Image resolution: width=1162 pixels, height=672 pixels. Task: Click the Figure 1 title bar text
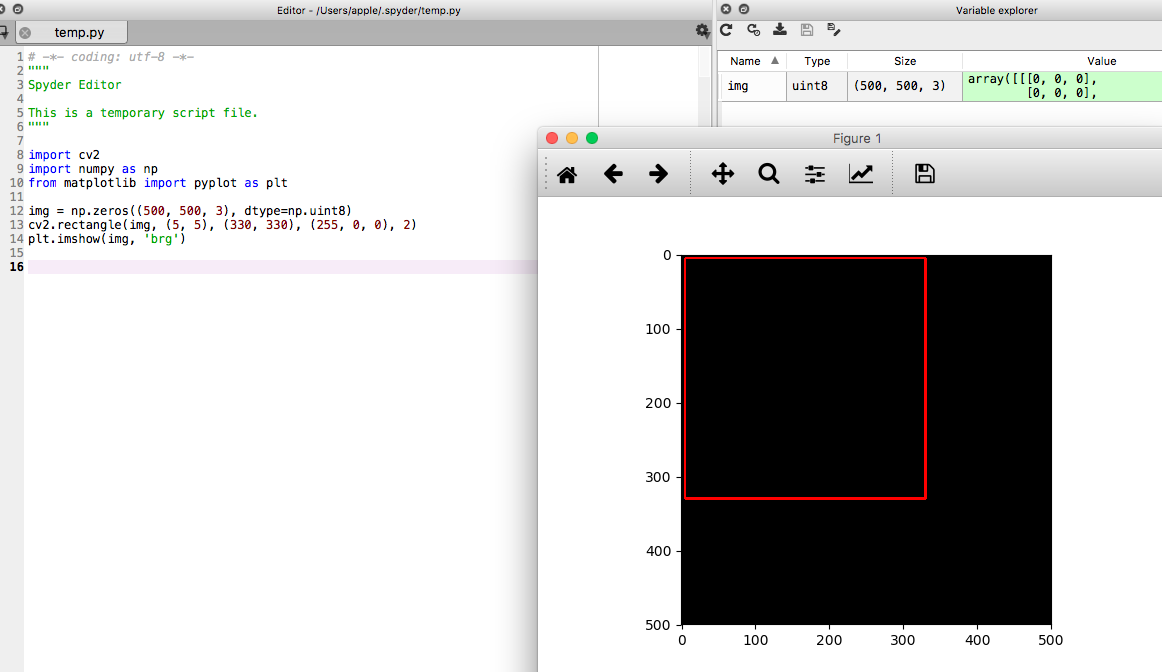pyautogui.click(x=857, y=139)
